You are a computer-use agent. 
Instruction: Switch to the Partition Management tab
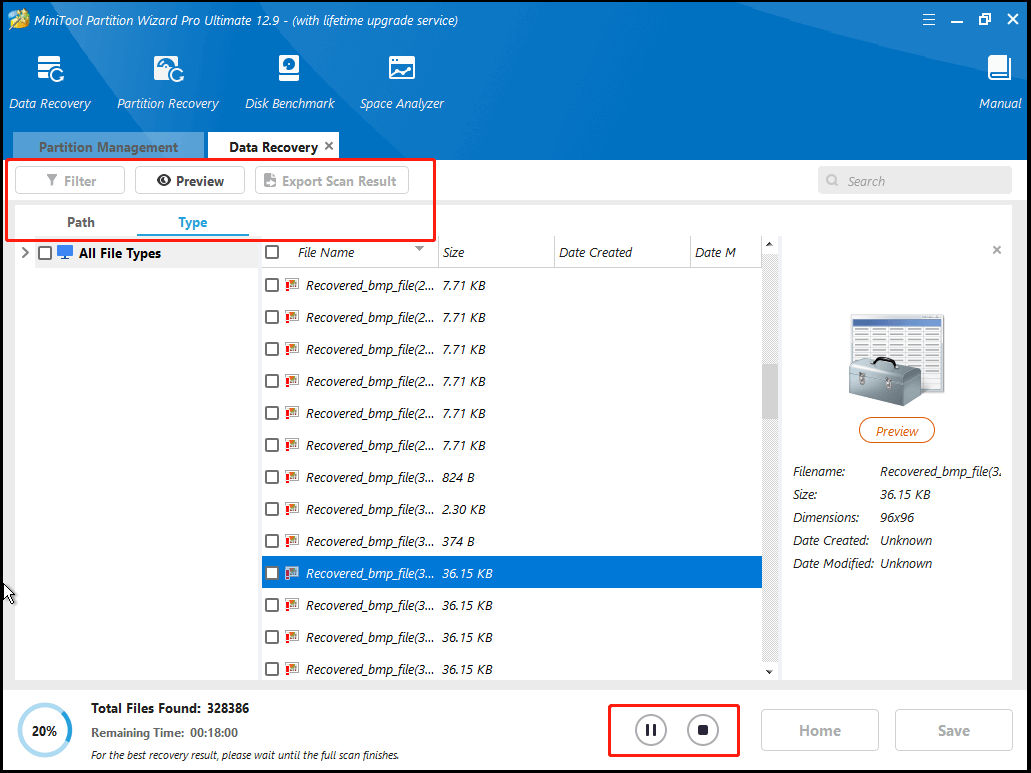pyautogui.click(x=108, y=147)
